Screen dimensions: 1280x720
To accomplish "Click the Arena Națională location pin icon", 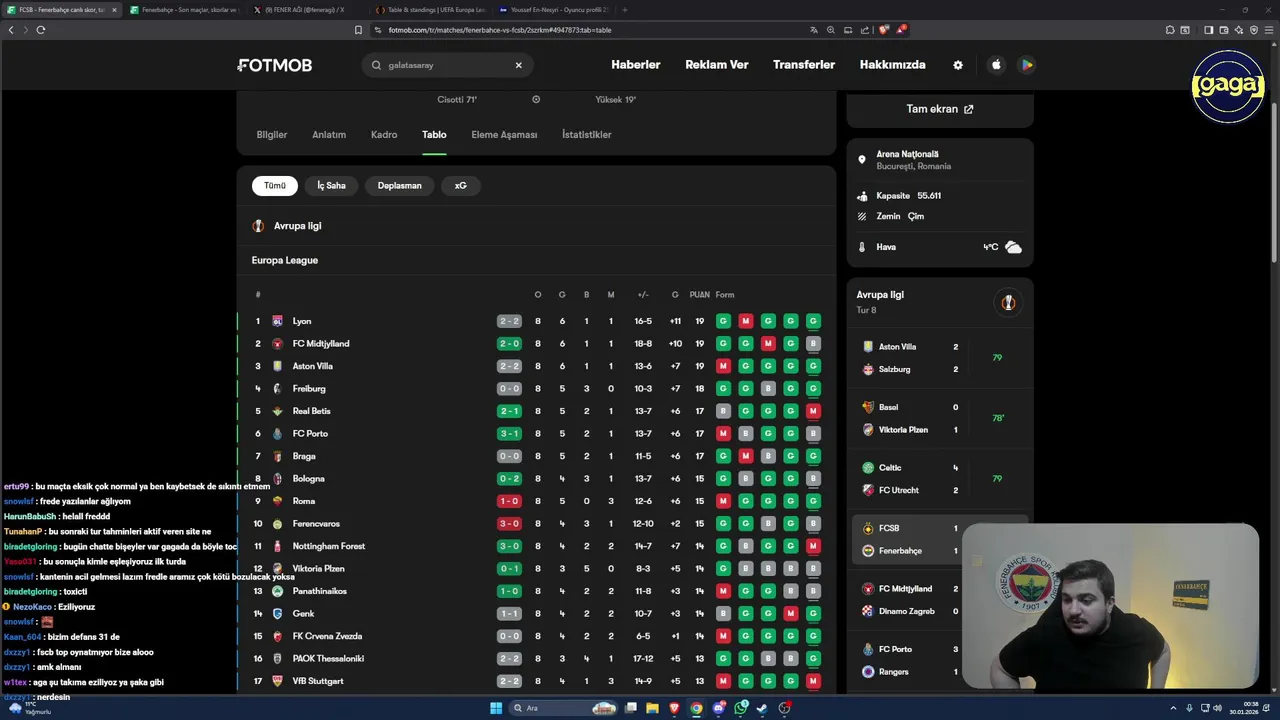I will click(862, 160).
